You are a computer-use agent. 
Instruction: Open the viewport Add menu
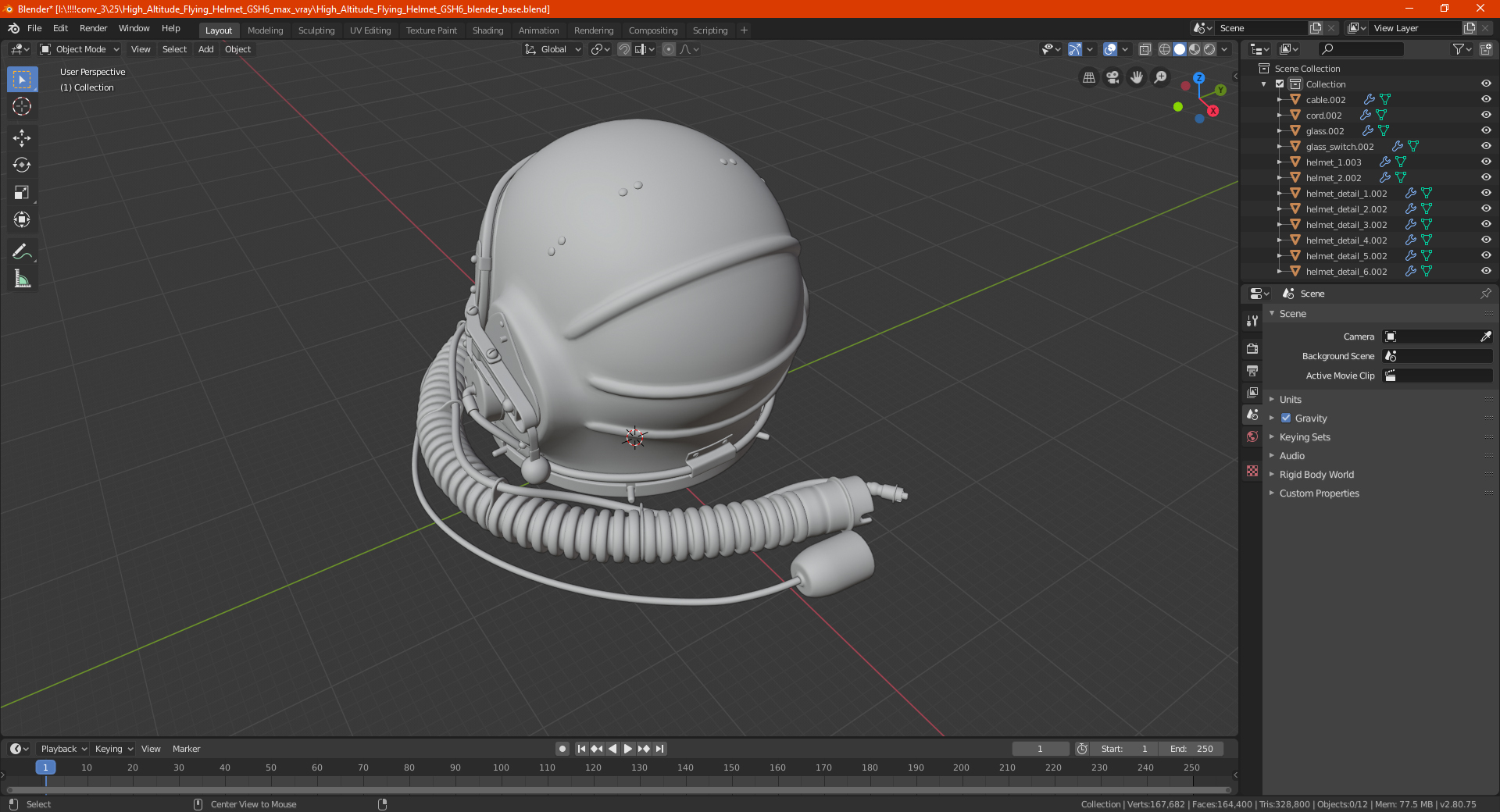point(205,49)
